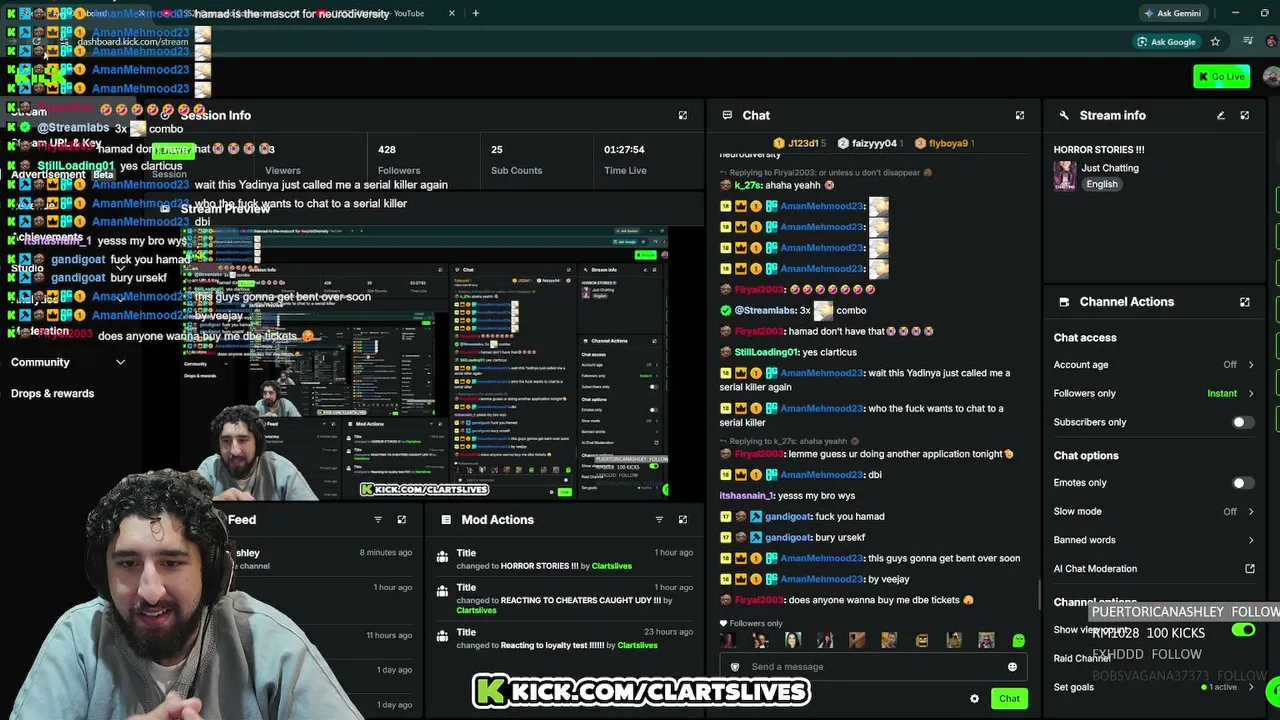Click the Just Chatting category label
This screenshot has height=720, width=1280.
click(x=1110, y=168)
